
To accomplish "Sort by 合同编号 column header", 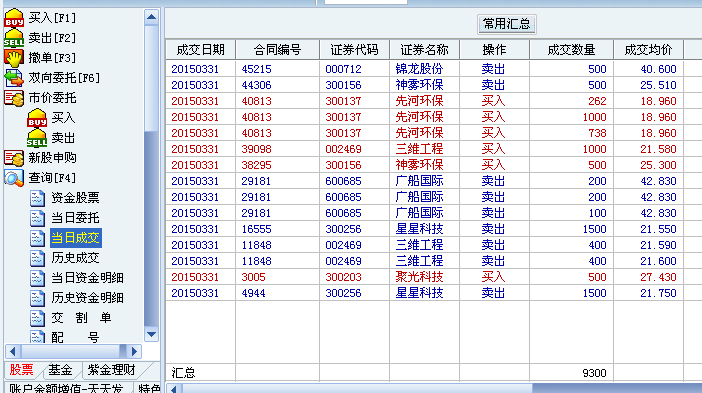I will tap(278, 50).
